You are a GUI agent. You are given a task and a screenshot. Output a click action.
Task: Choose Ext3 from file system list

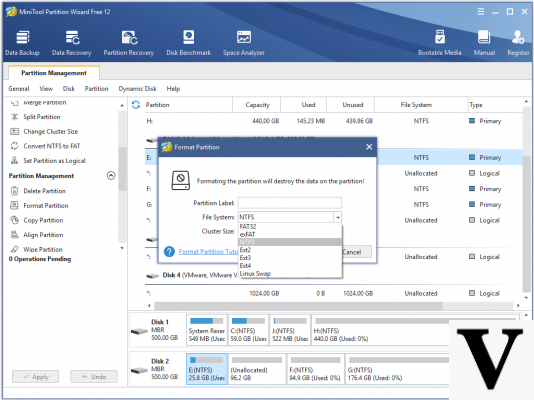[x=290, y=258]
